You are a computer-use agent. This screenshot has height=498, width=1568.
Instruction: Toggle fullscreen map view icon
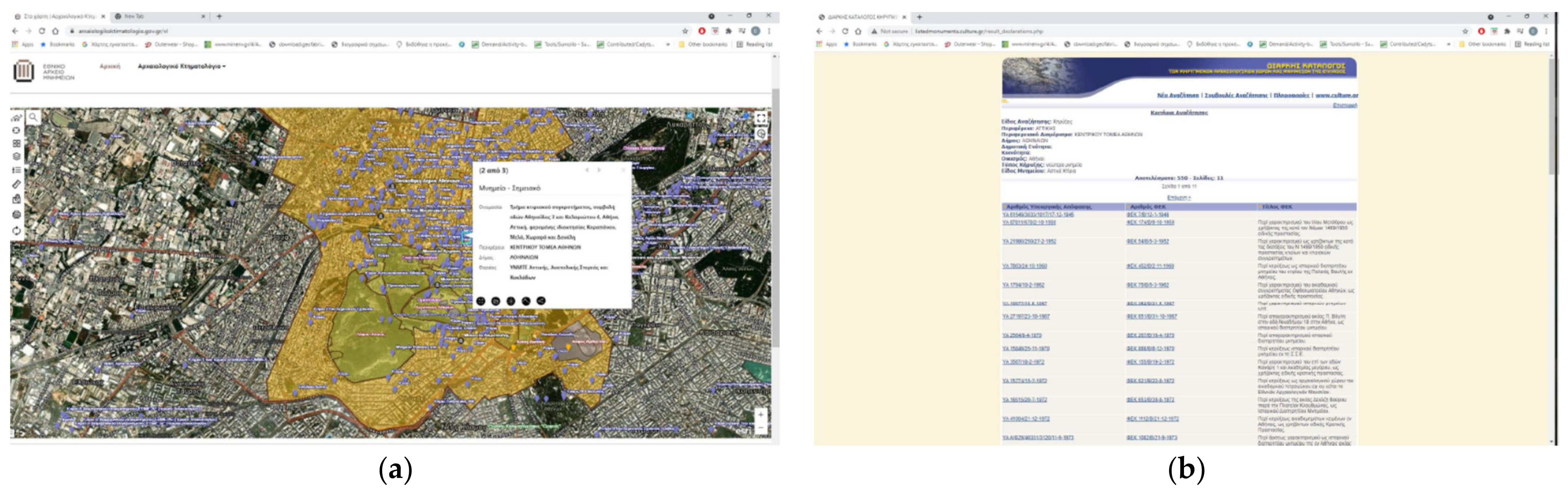[x=761, y=118]
